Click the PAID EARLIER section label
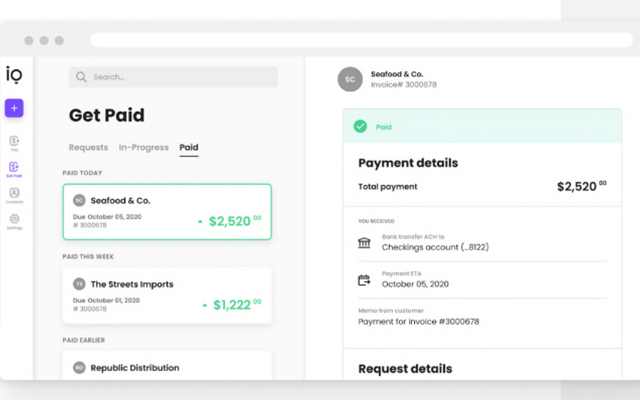This screenshot has width=640, height=400. click(x=84, y=340)
